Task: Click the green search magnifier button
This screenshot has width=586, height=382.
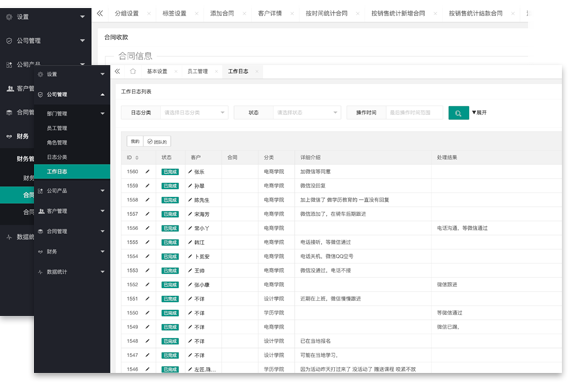Action: click(x=458, y=113)
